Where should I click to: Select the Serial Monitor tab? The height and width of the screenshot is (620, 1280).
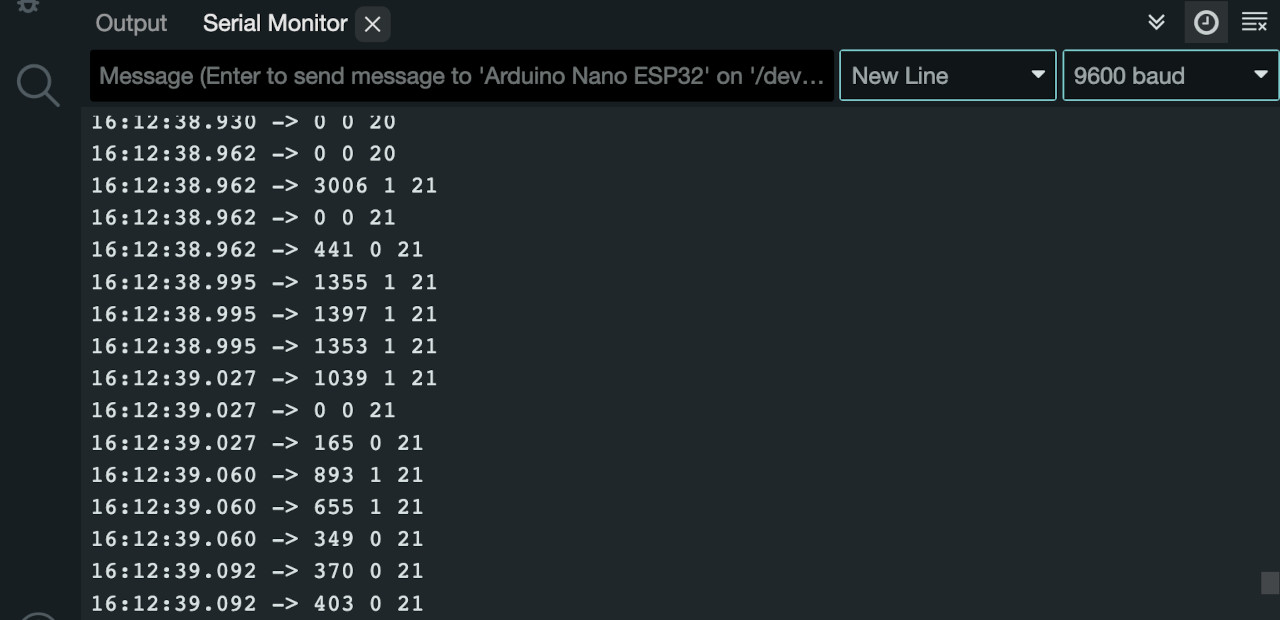point(275,24)
